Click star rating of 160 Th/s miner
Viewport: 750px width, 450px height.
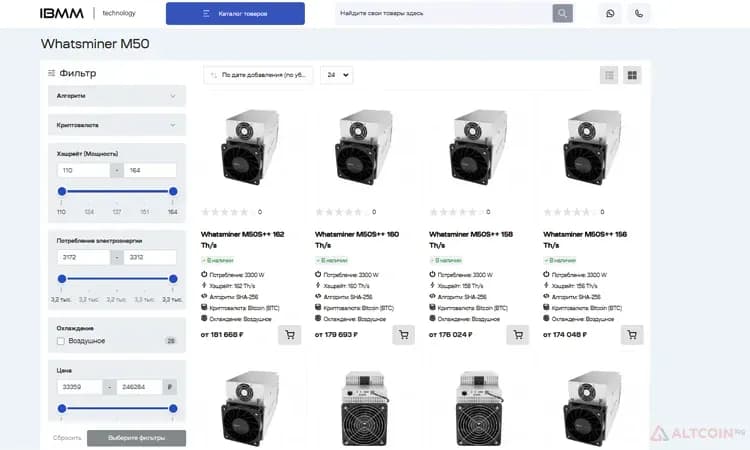tap(342, 212)
